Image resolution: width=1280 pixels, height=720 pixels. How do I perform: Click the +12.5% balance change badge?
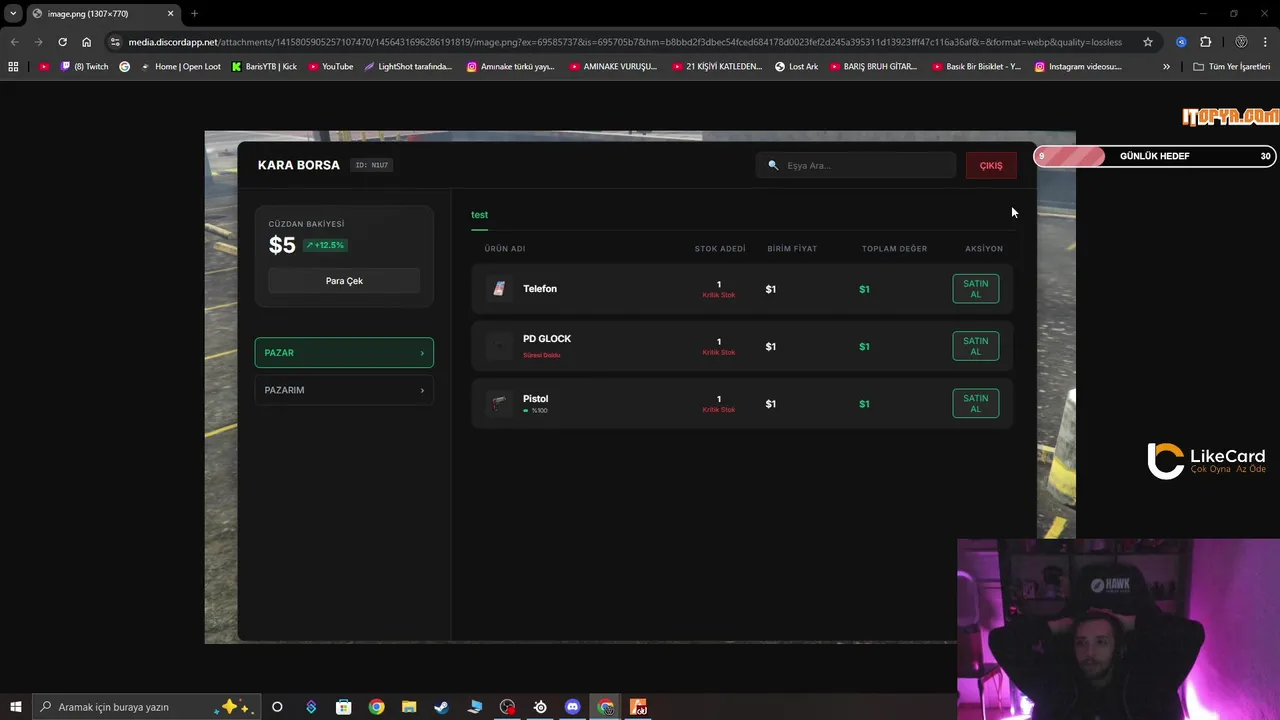coord(325,245)
